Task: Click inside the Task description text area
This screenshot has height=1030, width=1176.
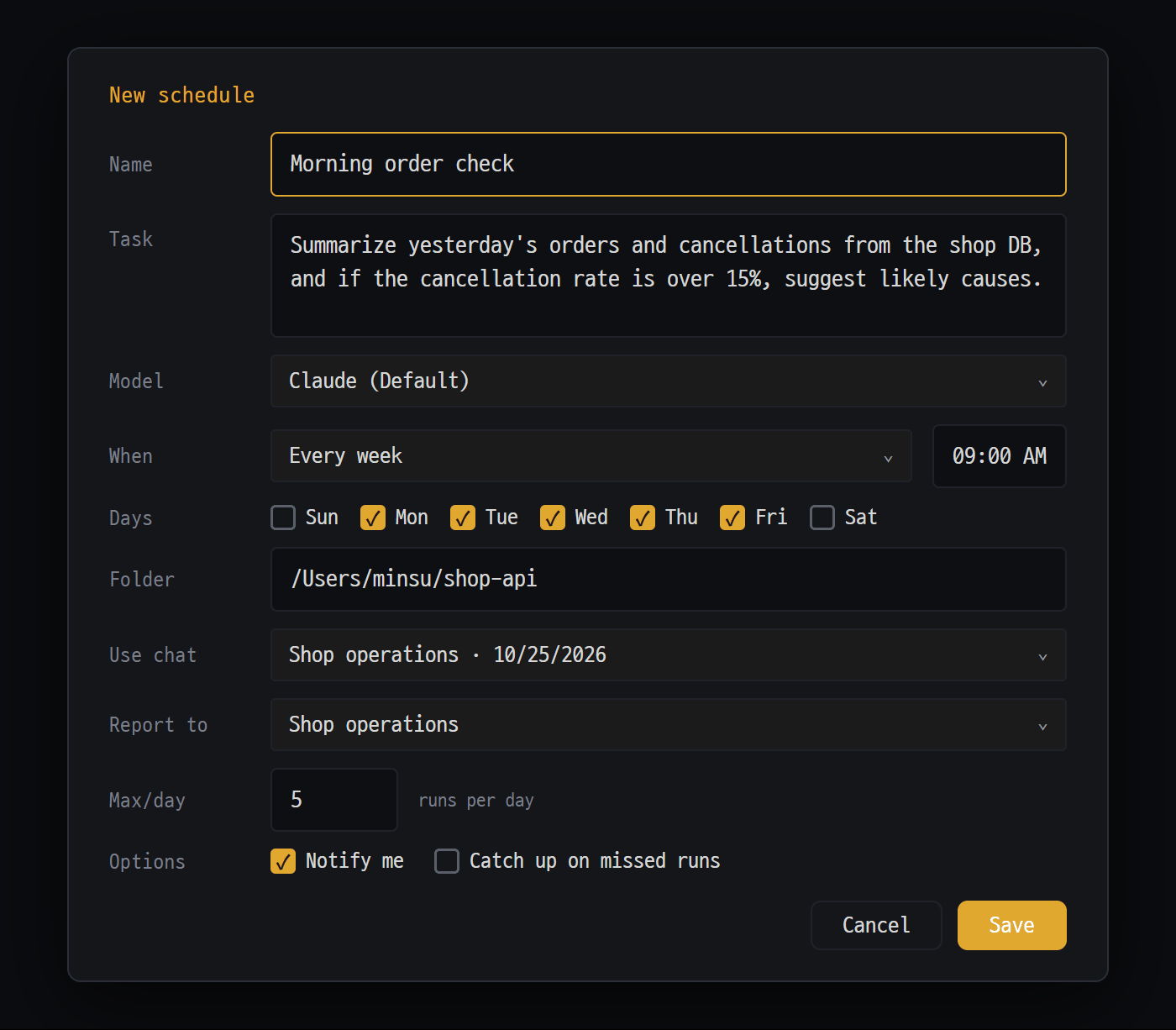Action: point(668,276)
